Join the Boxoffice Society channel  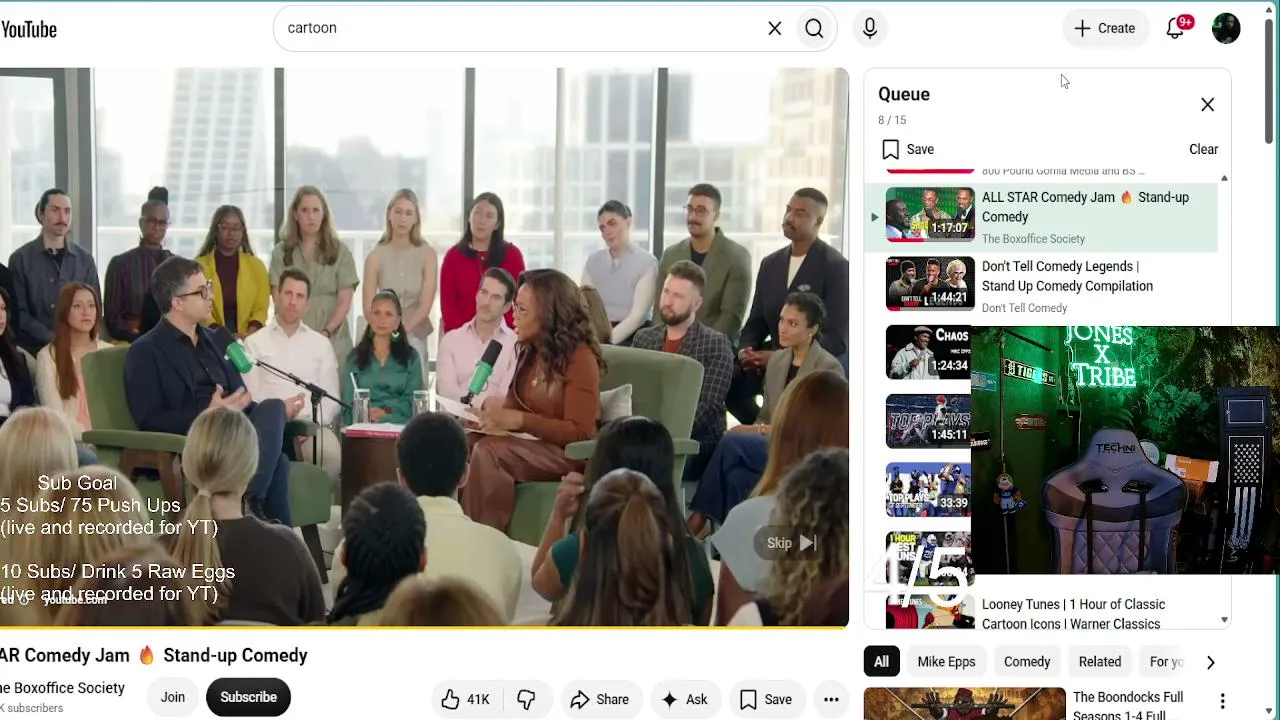pos(173,697)
